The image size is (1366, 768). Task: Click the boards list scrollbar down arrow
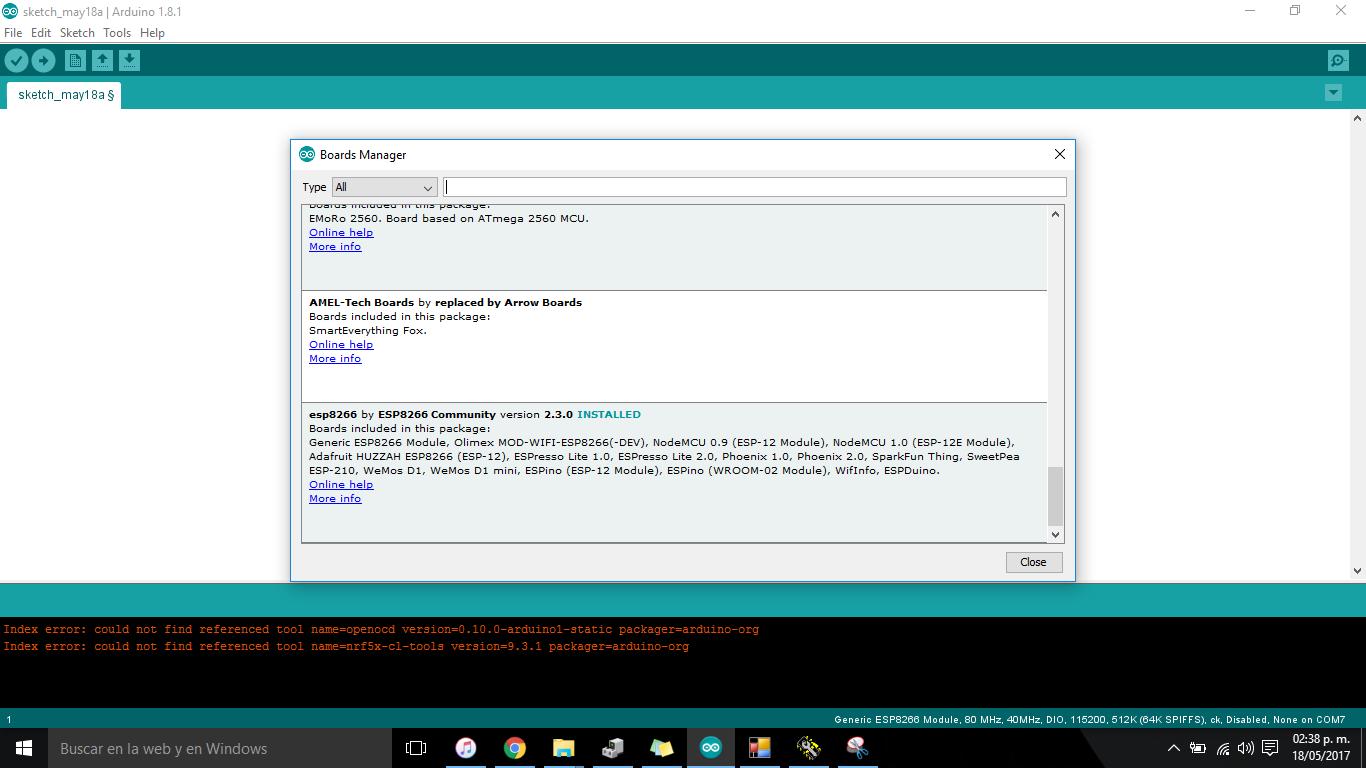(x=1055, y=535)
